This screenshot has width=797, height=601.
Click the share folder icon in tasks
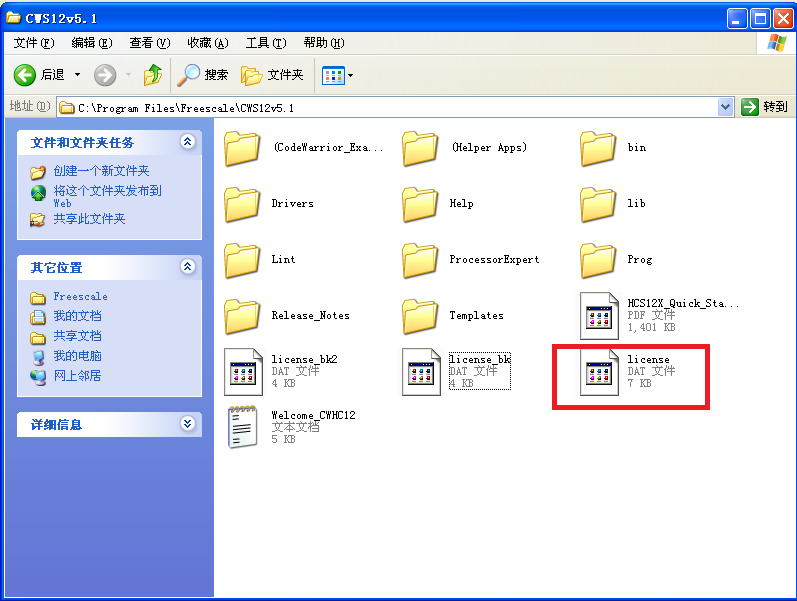(x=37, y=220)
